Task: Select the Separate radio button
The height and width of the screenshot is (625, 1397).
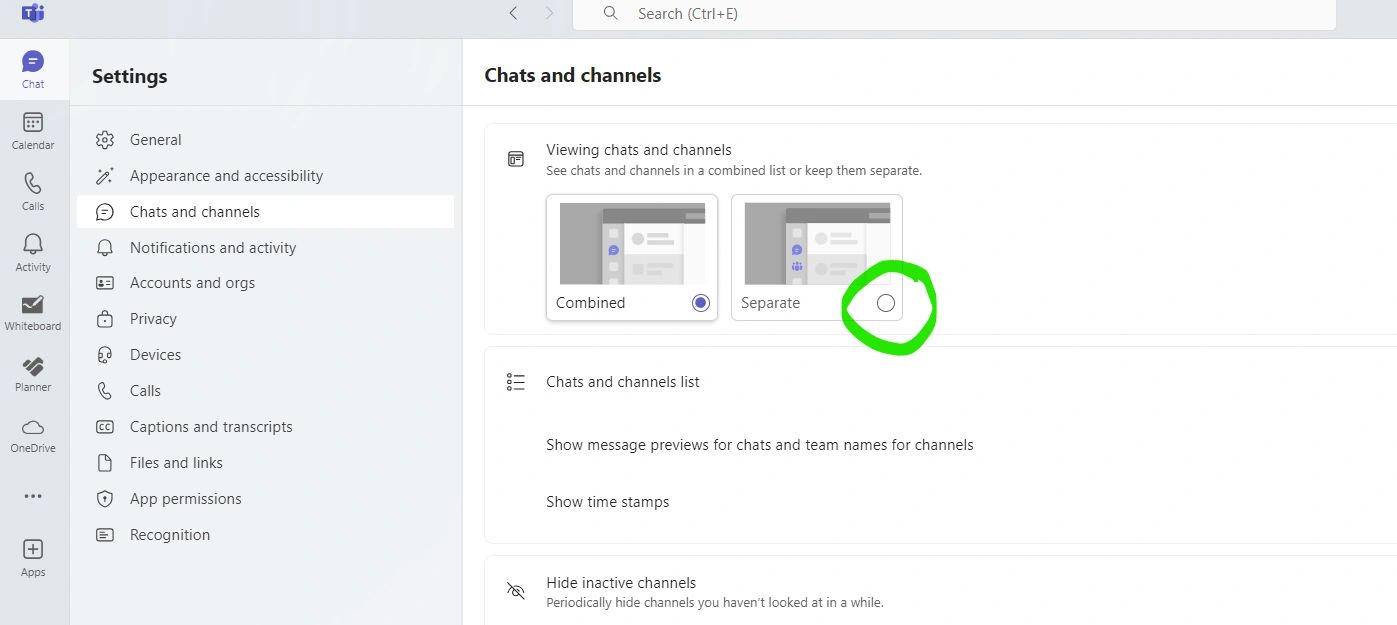Action: tap(885, 303)
